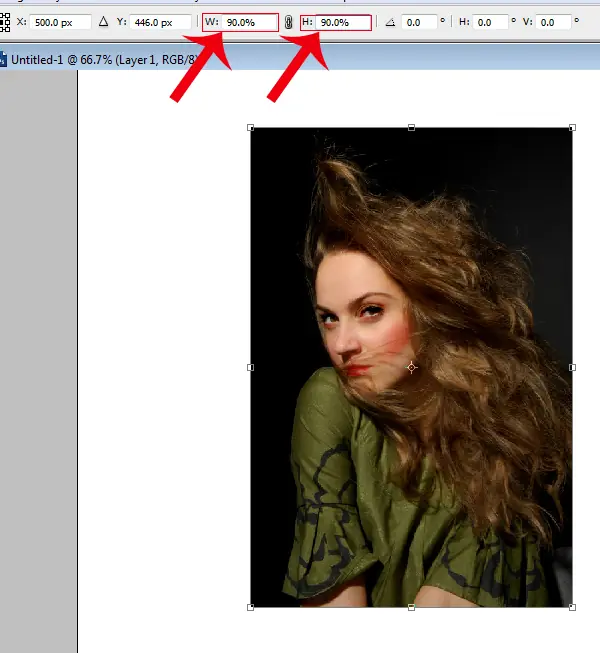This screenshot has height=653, width=600.
Task: Click the bottom-left transform handle
Action: click(x=250, y=607)
